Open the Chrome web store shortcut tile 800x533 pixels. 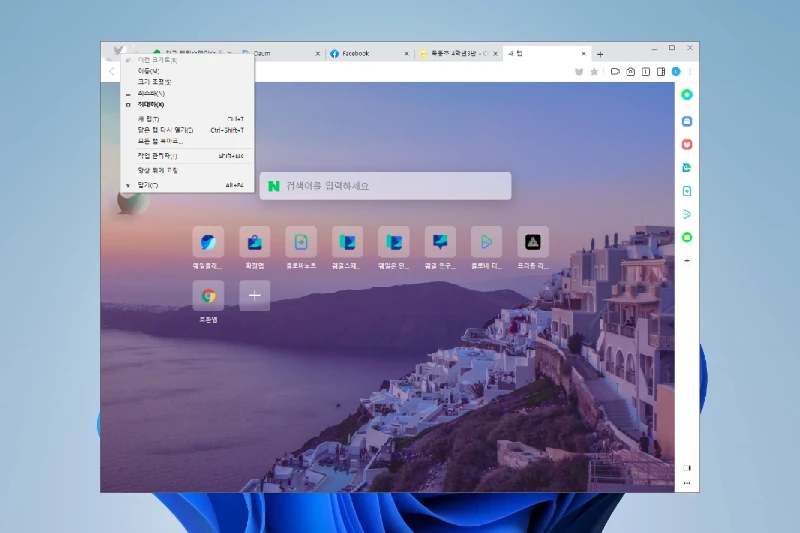[208, 296]
